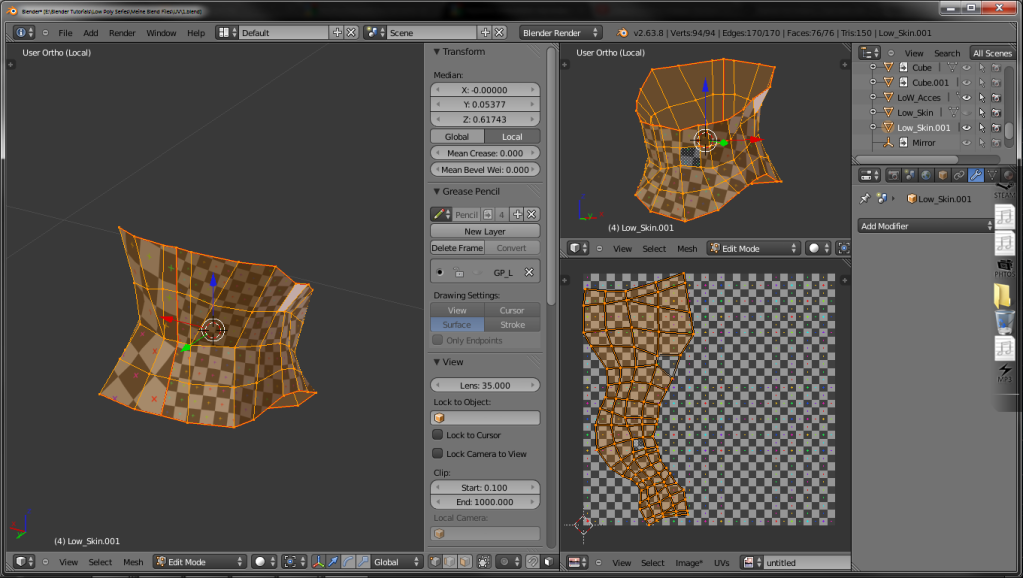Delete the GP_L grease pencil layer
Viewport: 1023px width, 578px height.
pos(529,272)
